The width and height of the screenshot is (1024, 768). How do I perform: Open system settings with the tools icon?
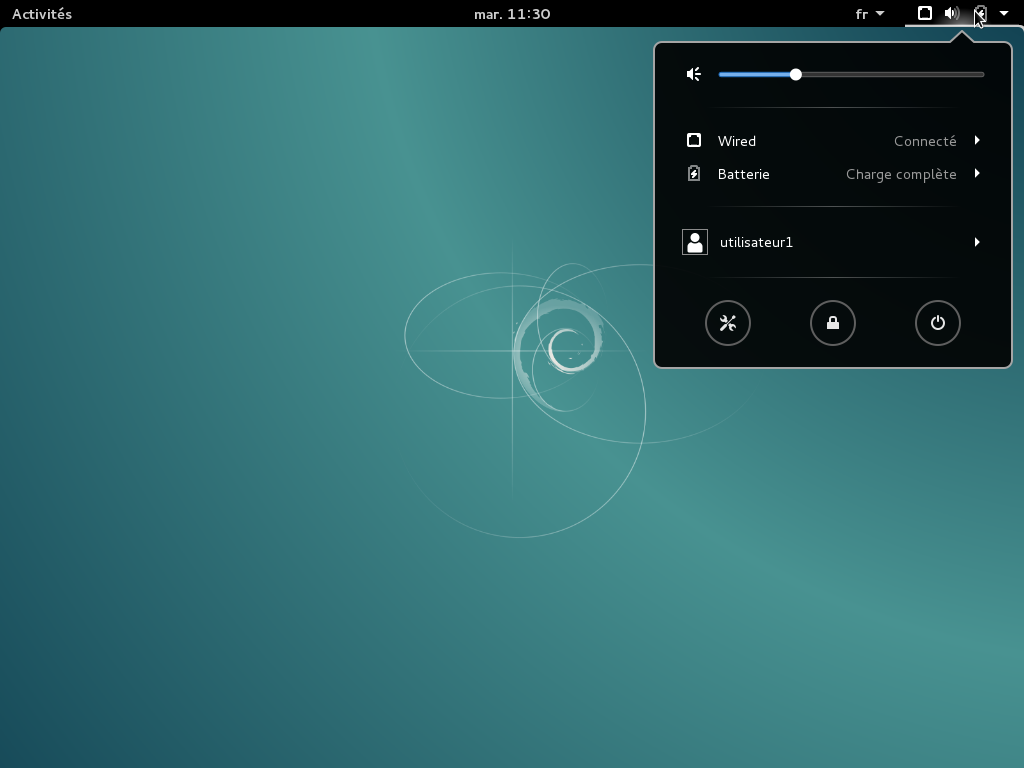pos(728,323)
